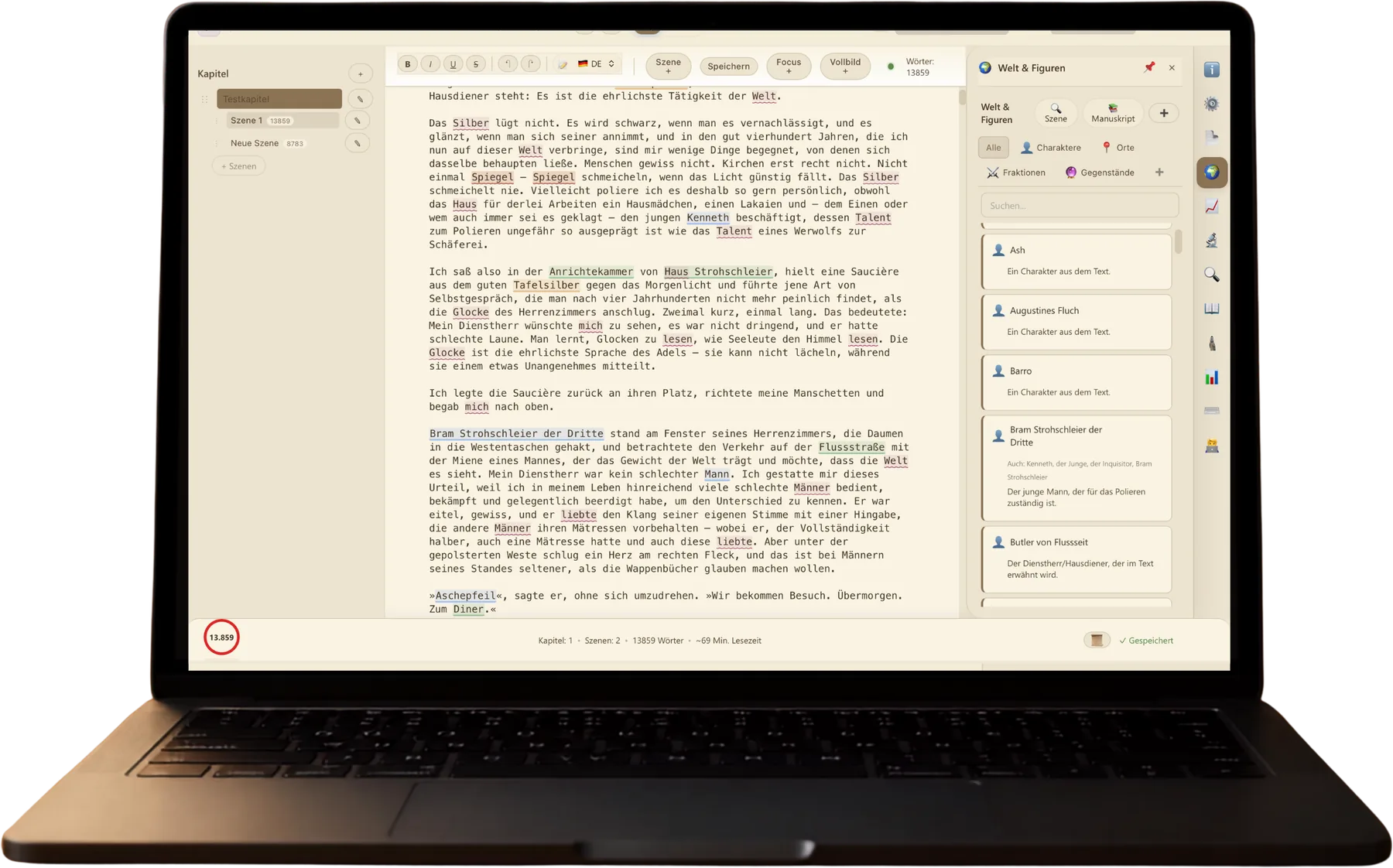This screenshot has height=868, width=1393.
Task: Click the redo arrow in toolbar
Action: (x=531, y=64)
